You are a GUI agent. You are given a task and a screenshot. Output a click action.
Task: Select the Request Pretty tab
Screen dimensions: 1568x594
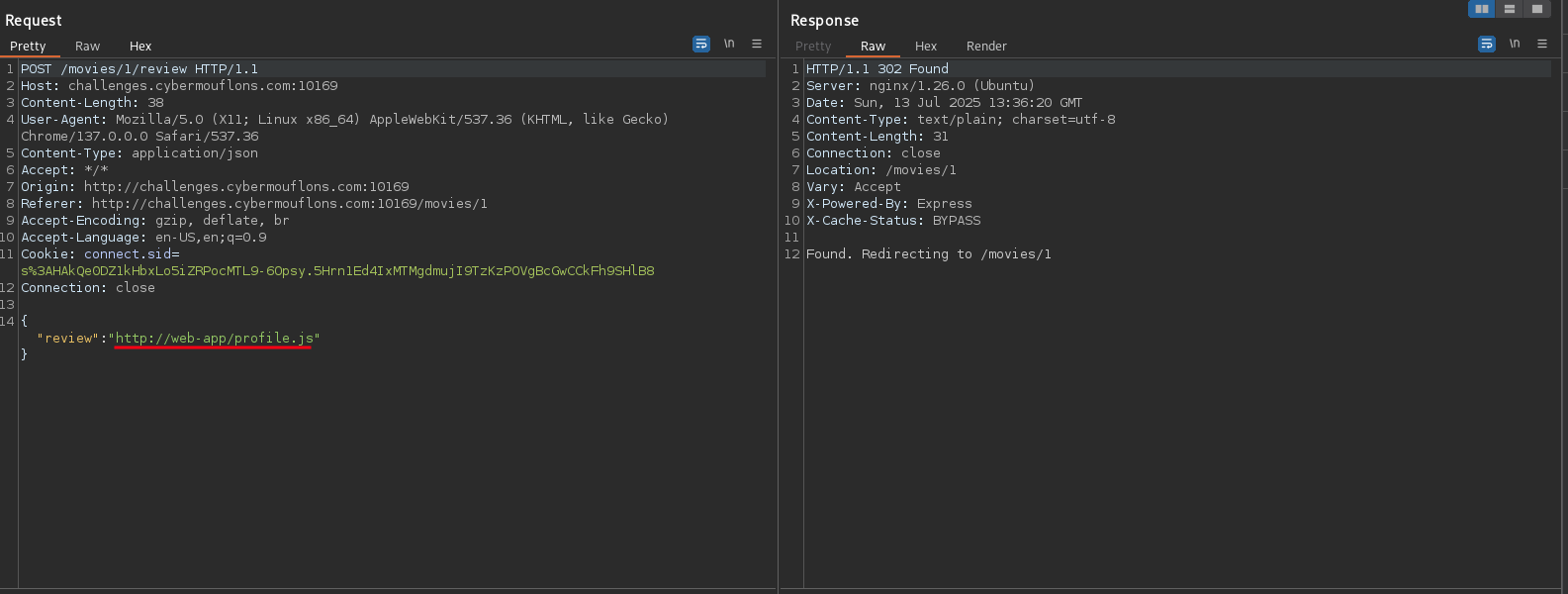[x=28, y=47]
